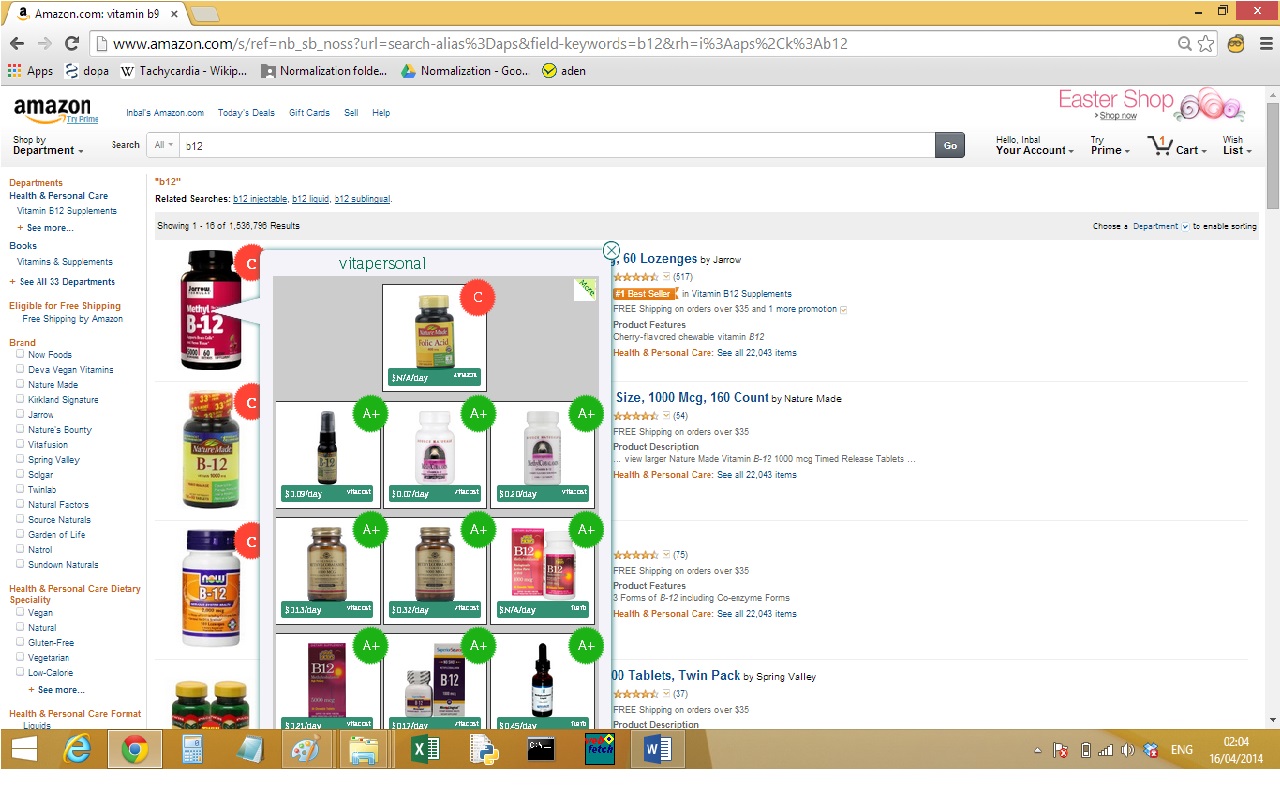This screenshot has height=800, width=1280.
Task: Click A+ badge on the $0.09/day spray product
Action: click(370, 414)
